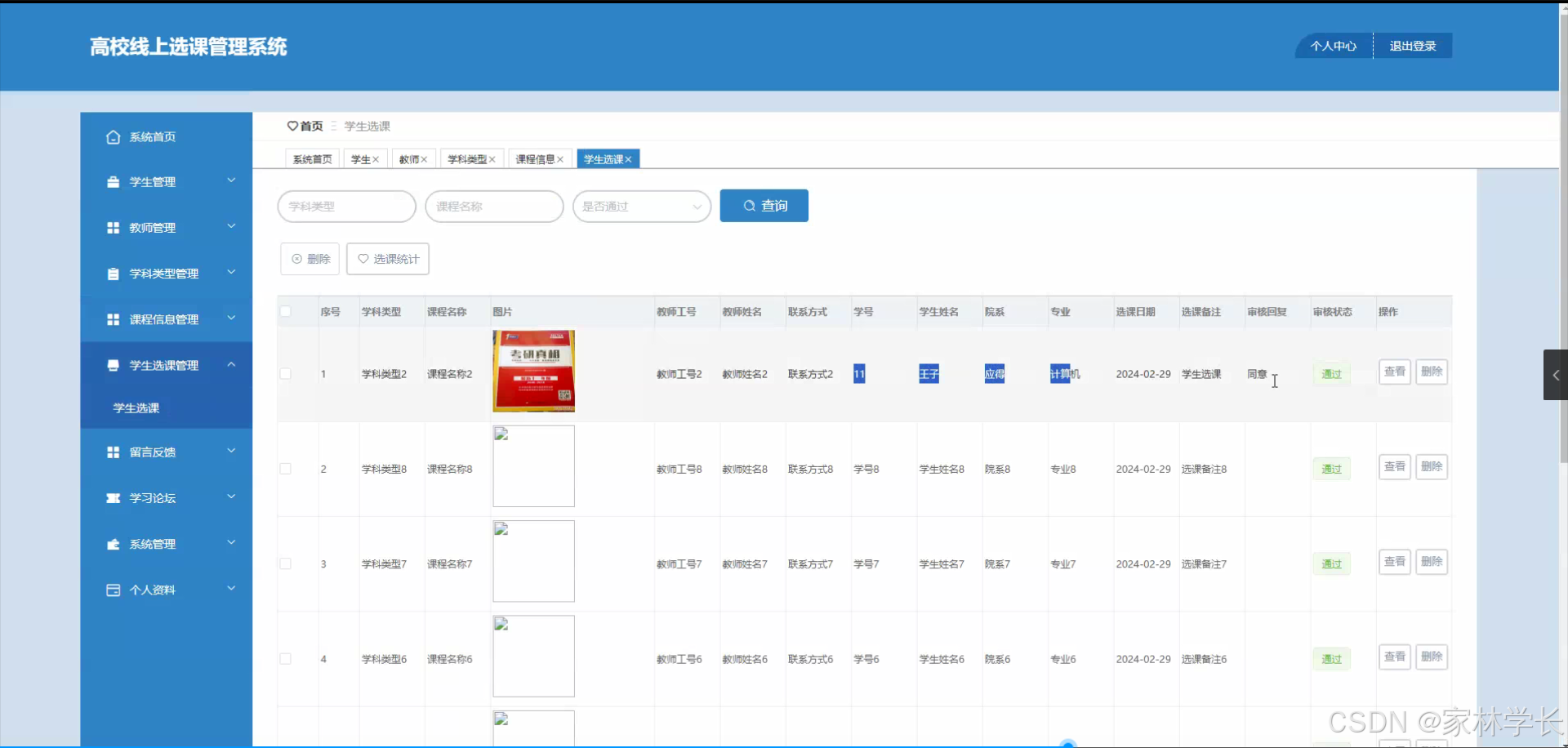Check the checkbox for row 3 课程名称7
Viewport: 1568px width, 748px height.
point(285,563)
